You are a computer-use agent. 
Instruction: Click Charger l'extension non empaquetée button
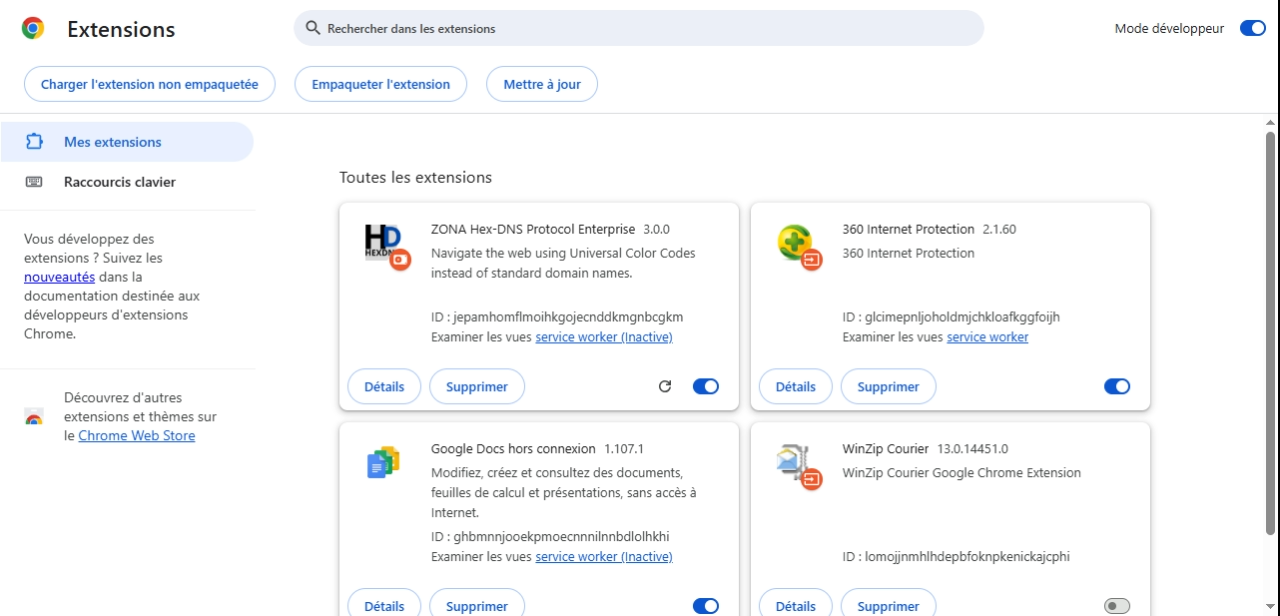tap(149, 84)
